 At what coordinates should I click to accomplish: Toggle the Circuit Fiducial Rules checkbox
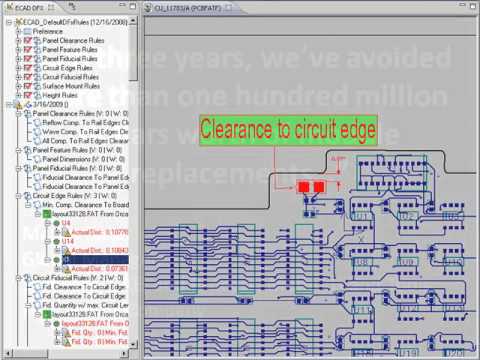coord(28,77)
